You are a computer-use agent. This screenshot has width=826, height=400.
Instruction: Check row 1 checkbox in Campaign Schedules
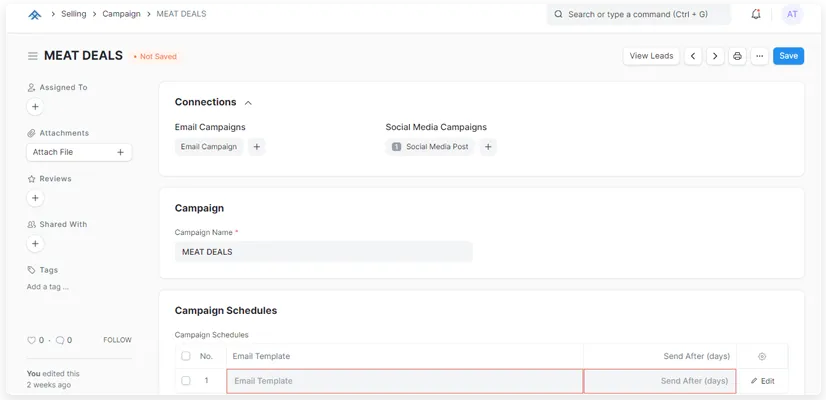coord(185,381)
